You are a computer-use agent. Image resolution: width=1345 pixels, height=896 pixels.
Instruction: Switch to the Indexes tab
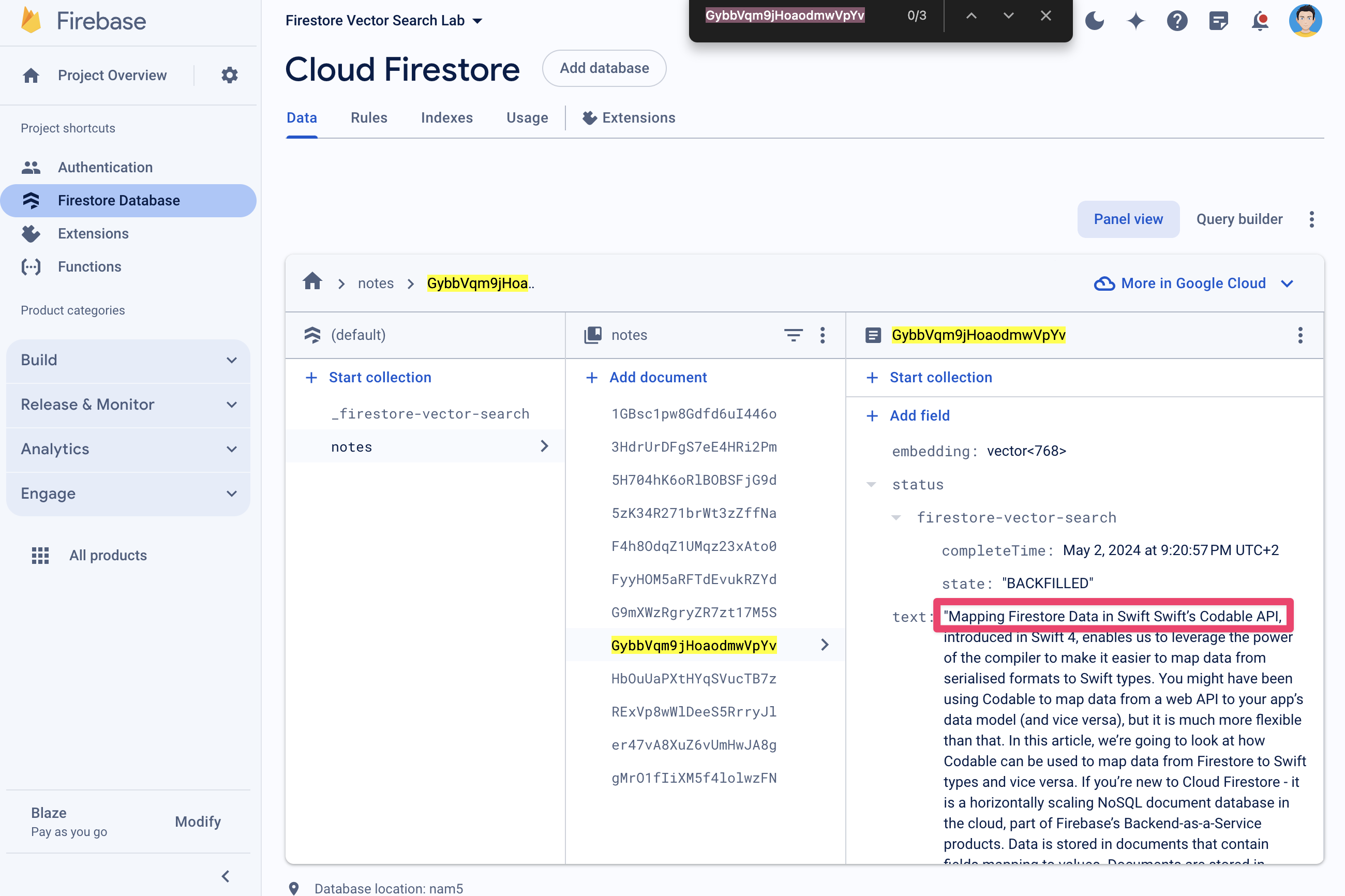[x=447, y=118]
